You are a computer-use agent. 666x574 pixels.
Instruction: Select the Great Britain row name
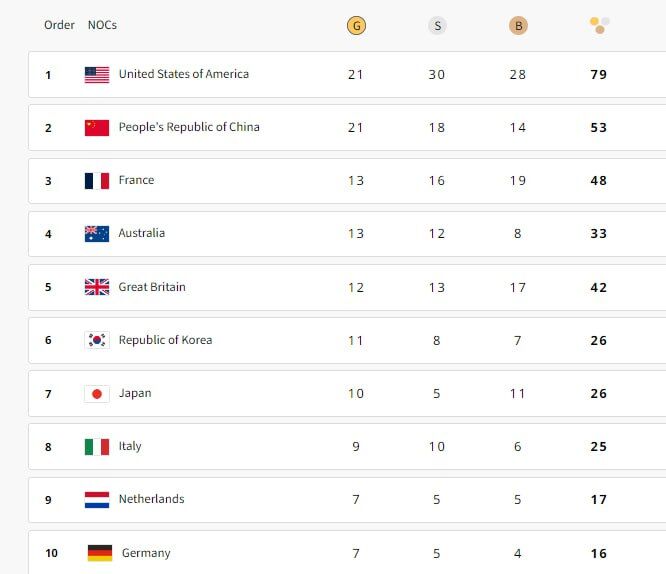click(152, 287)
